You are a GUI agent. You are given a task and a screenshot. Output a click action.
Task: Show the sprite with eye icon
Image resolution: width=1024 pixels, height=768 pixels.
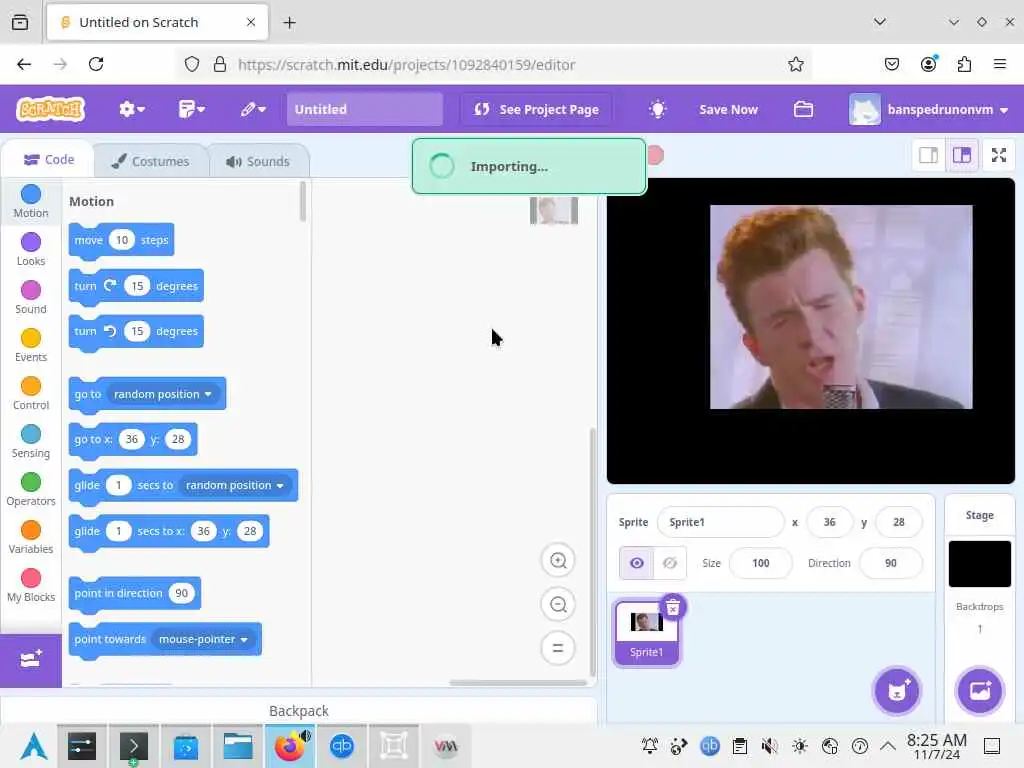pos(636,564)
